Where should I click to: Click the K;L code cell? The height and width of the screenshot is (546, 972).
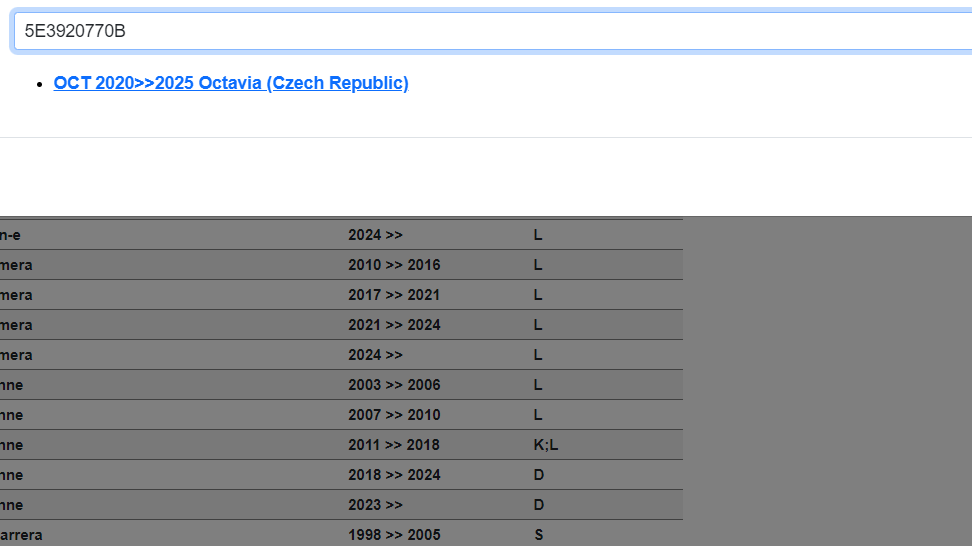click(x=546, y=445)
